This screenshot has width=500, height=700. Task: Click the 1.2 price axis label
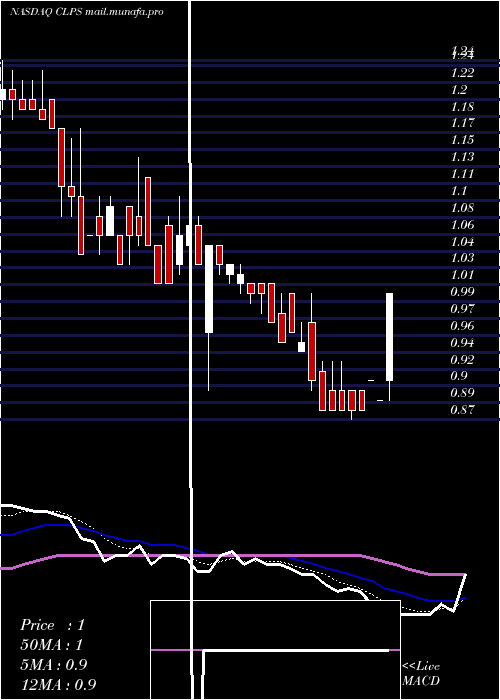coord(459,89)
